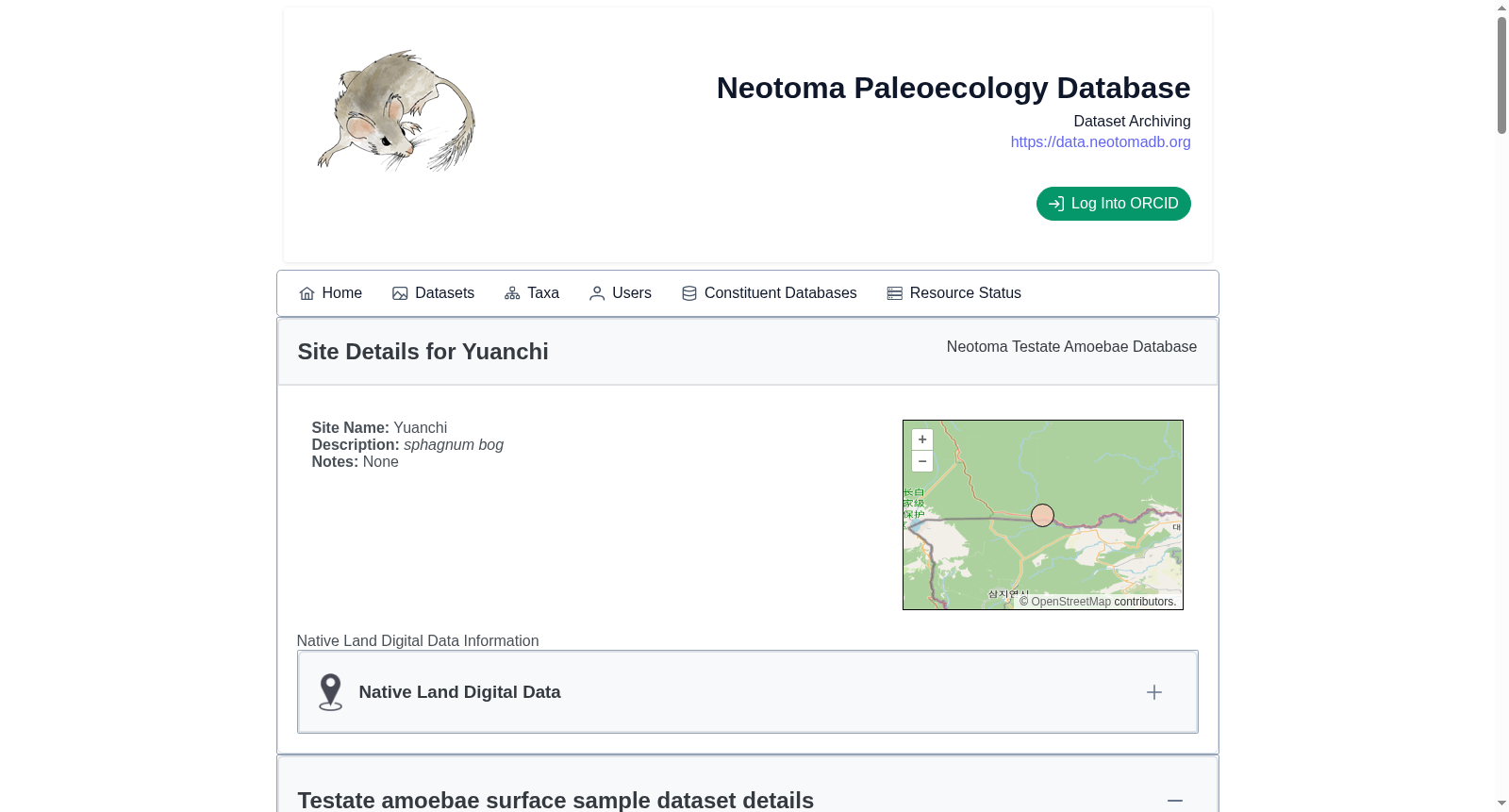This screenshot has height=812, width=1509.
Task: Open the Datasets menu item
Action: tap(434, 293)
